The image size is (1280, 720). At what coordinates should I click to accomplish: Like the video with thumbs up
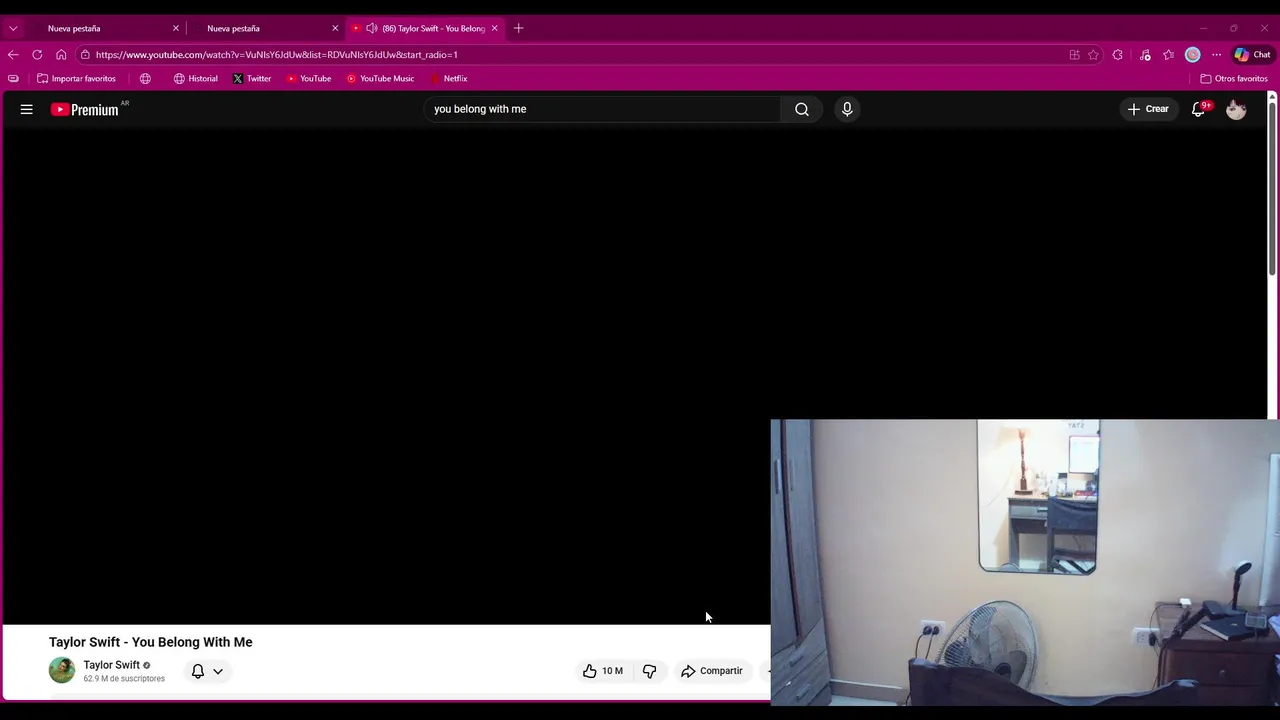point(603,671)
